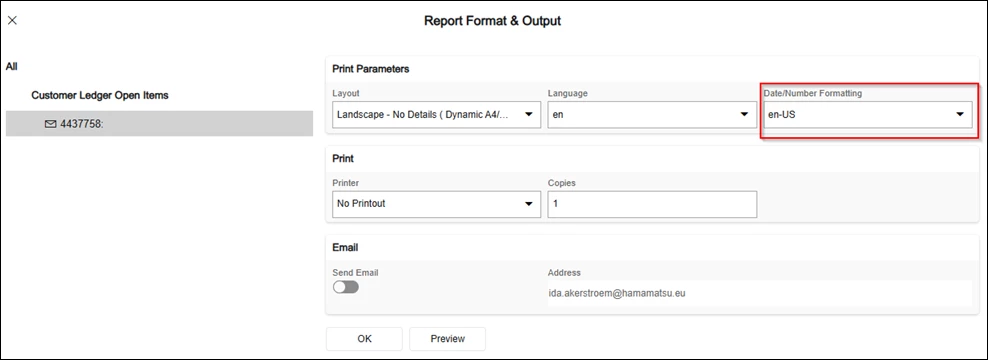Focus the email Address field
Image resolution: width=988 pixels, height=360 pixels.
click(759, 293)
